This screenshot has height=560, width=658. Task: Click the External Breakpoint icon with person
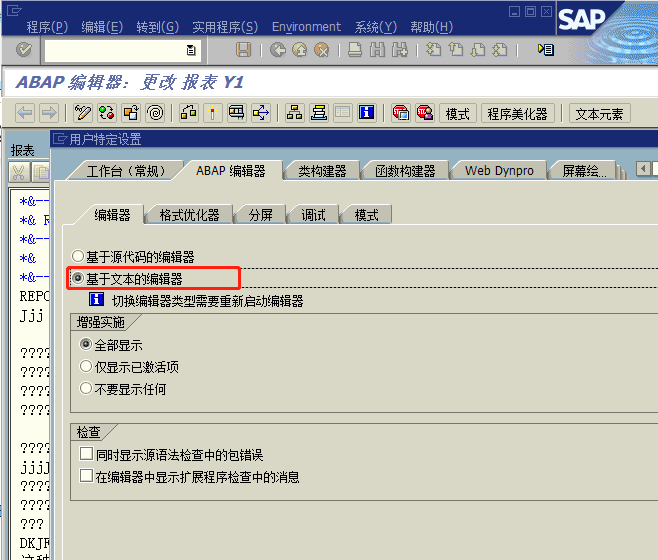coord(425,113)
